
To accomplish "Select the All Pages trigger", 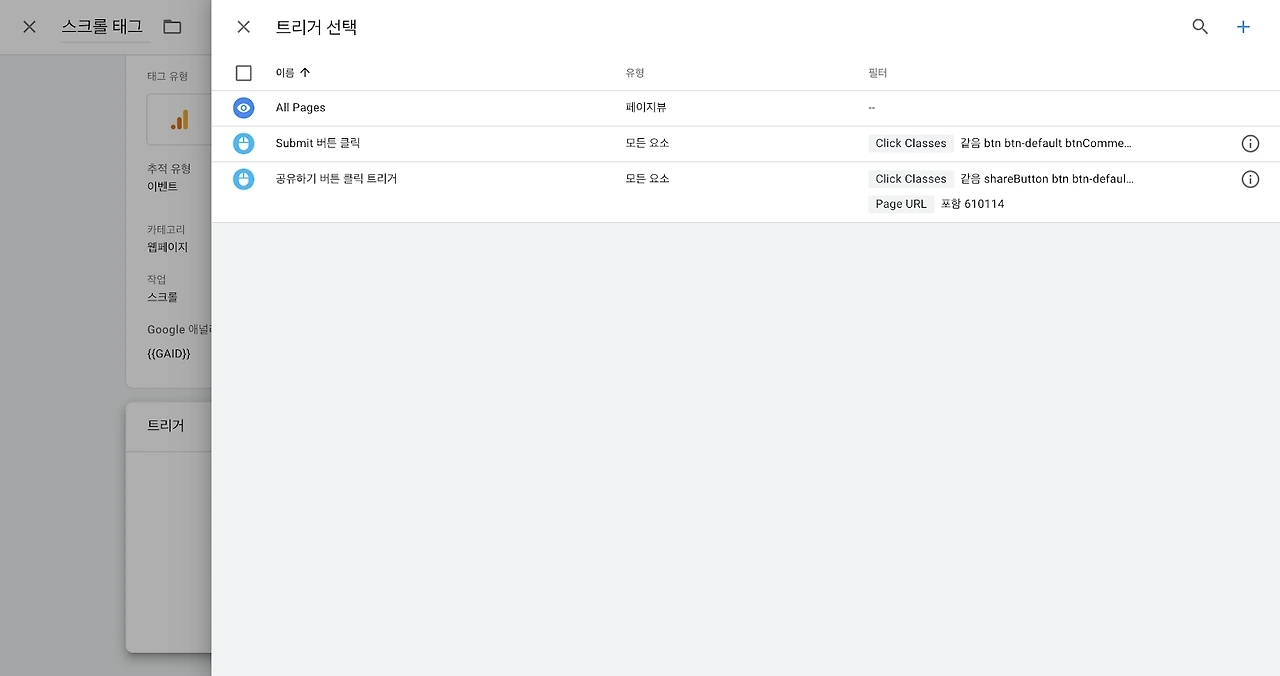I will [x=746, y=108].
